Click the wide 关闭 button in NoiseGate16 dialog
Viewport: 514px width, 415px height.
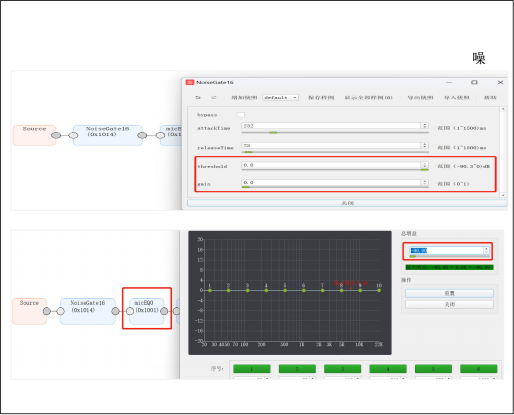point(347,203)
